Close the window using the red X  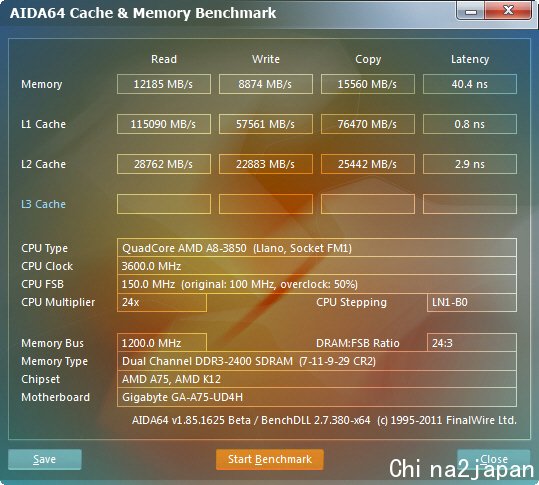pos(508,11)
